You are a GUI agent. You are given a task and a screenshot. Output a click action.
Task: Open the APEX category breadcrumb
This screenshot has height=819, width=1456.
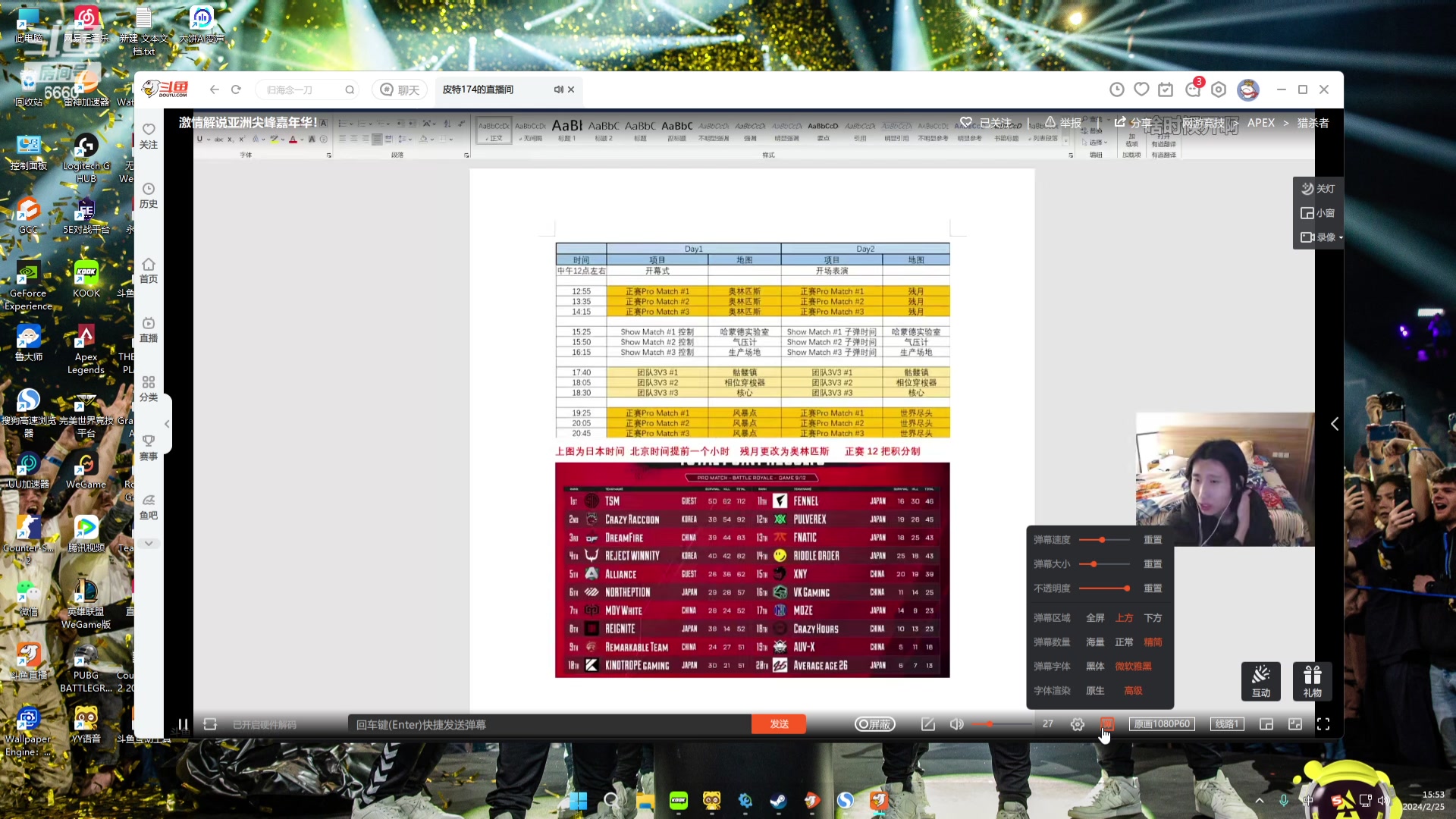point(1261,123)
